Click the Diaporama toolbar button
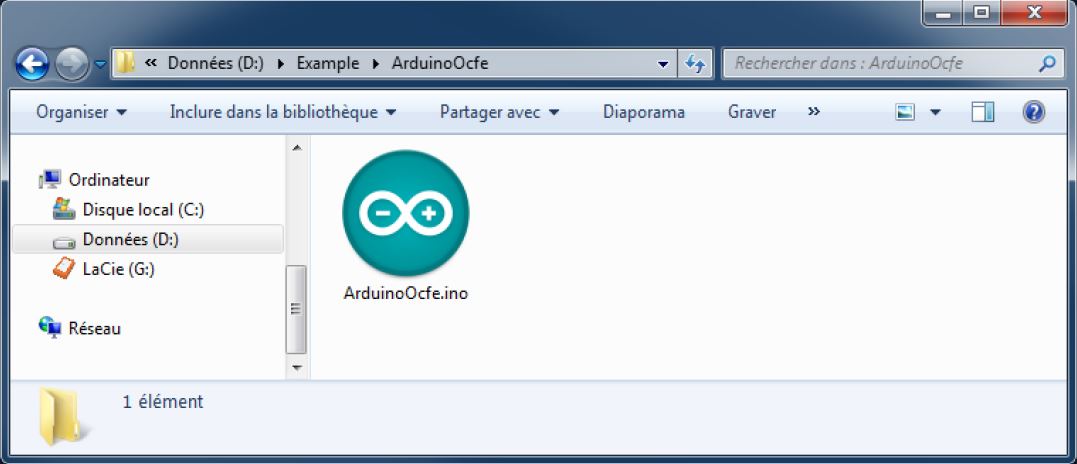 [644, 112]
